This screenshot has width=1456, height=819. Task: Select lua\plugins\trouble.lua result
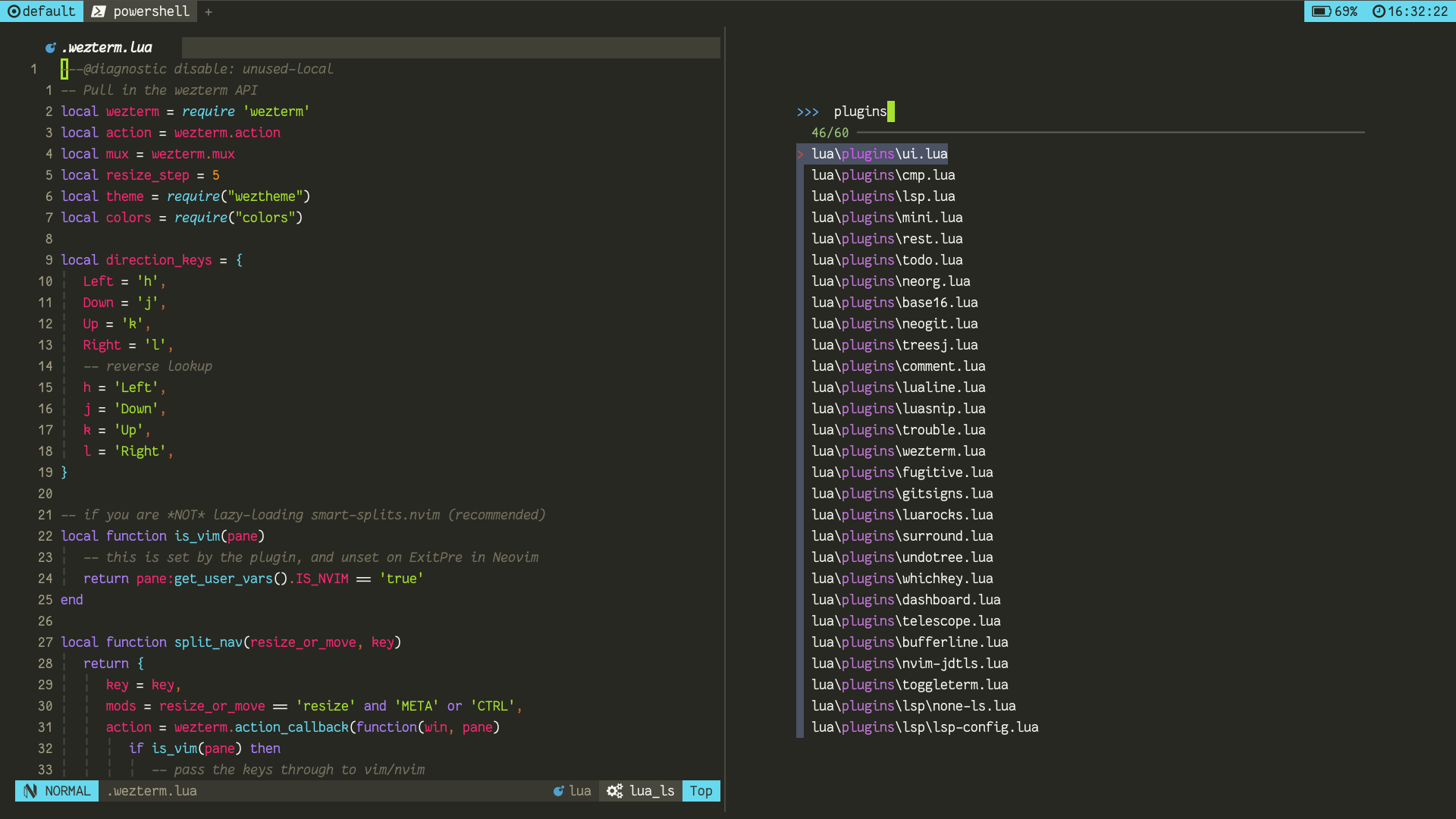(x=899, y=430)
